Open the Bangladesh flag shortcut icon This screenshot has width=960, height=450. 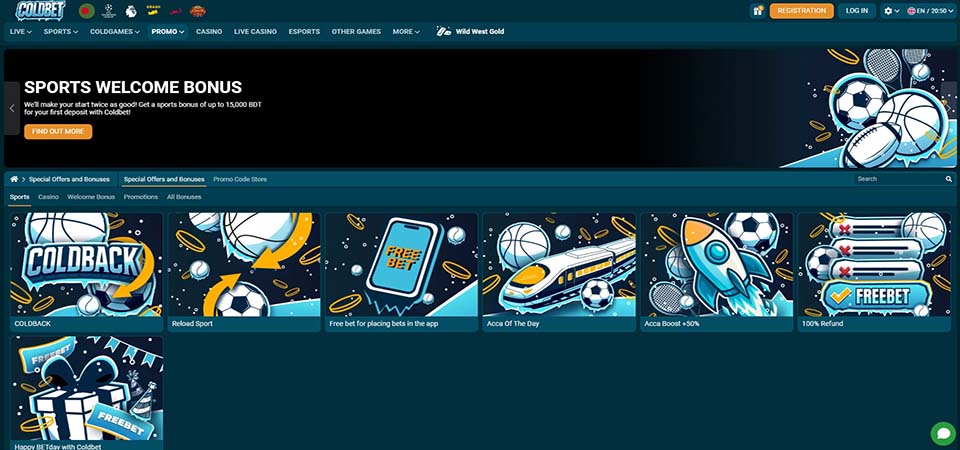[x=87, y=10]
